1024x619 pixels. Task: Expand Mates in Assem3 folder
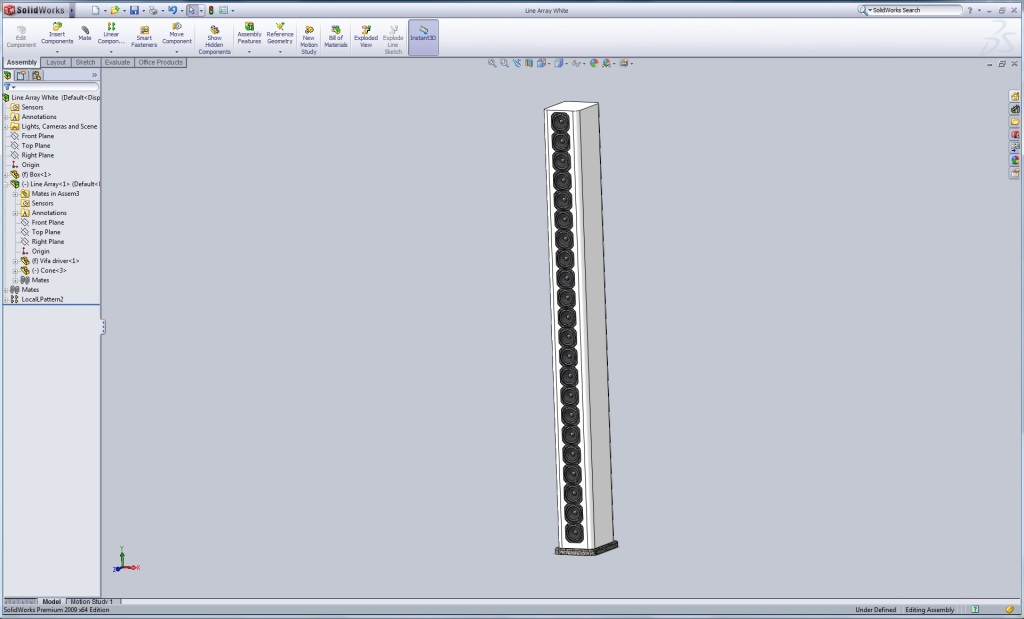coord(16,194)
